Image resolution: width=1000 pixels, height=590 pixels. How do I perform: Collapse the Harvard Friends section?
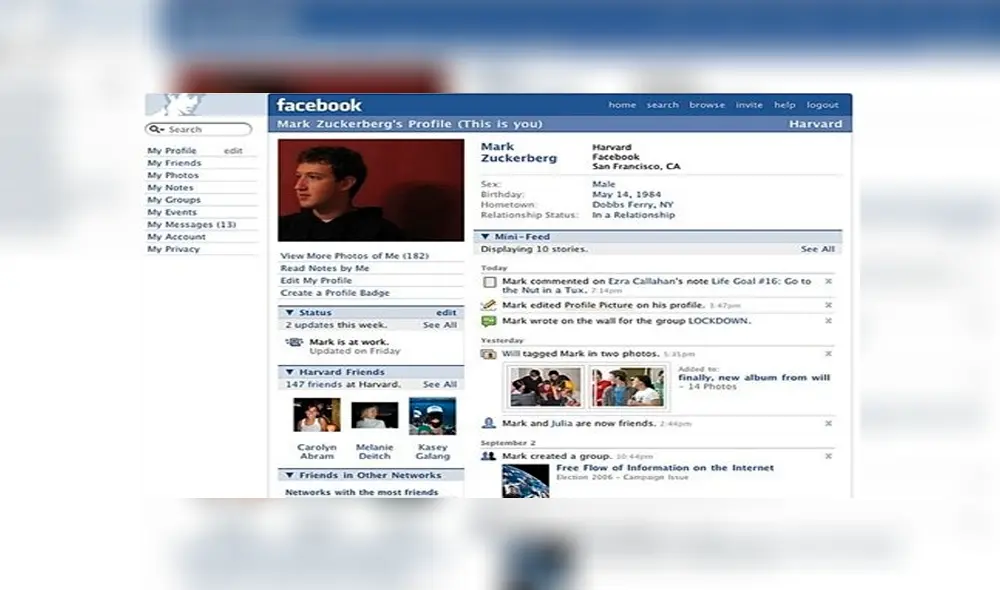tap(290, 373)
